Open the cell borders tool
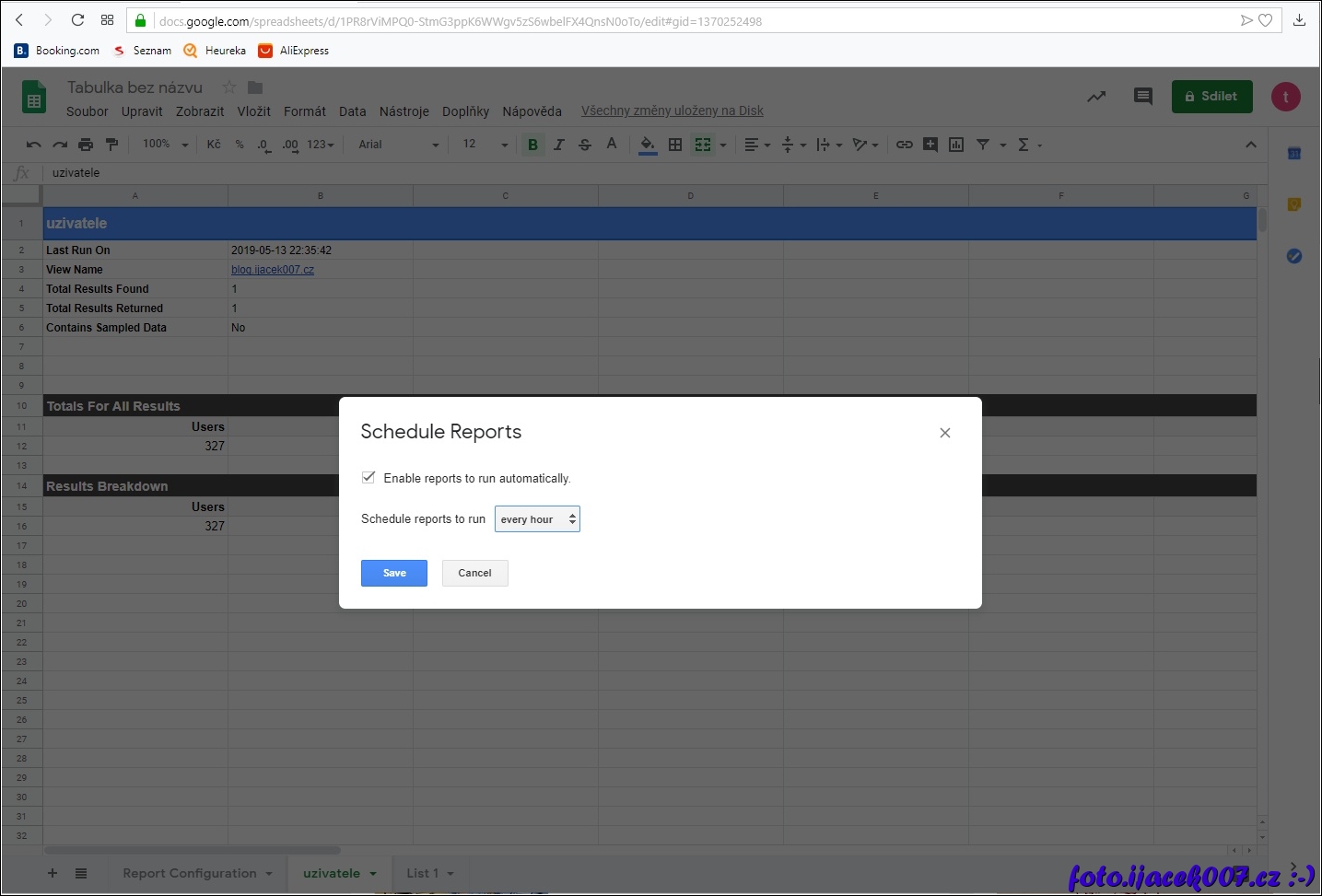The width and height of the screenshot is (1322, 896). 675,145
